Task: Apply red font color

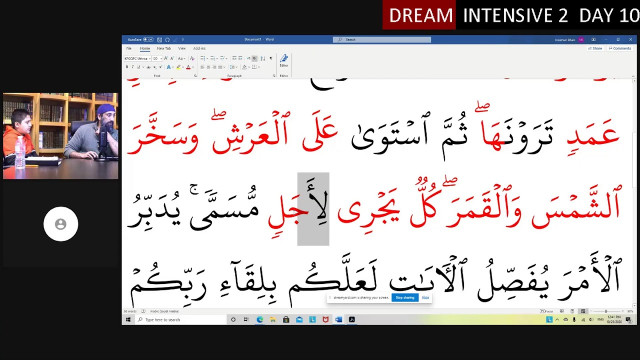Action: point(188,67)
